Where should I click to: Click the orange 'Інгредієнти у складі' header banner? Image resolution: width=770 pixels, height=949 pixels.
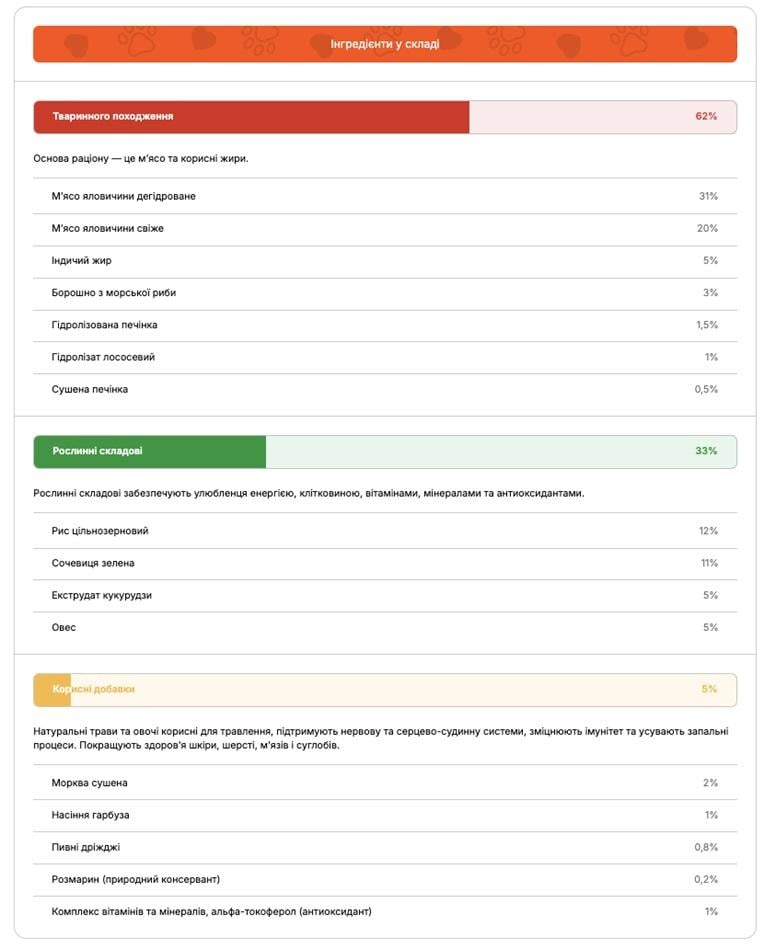click(x=385, y=44)
